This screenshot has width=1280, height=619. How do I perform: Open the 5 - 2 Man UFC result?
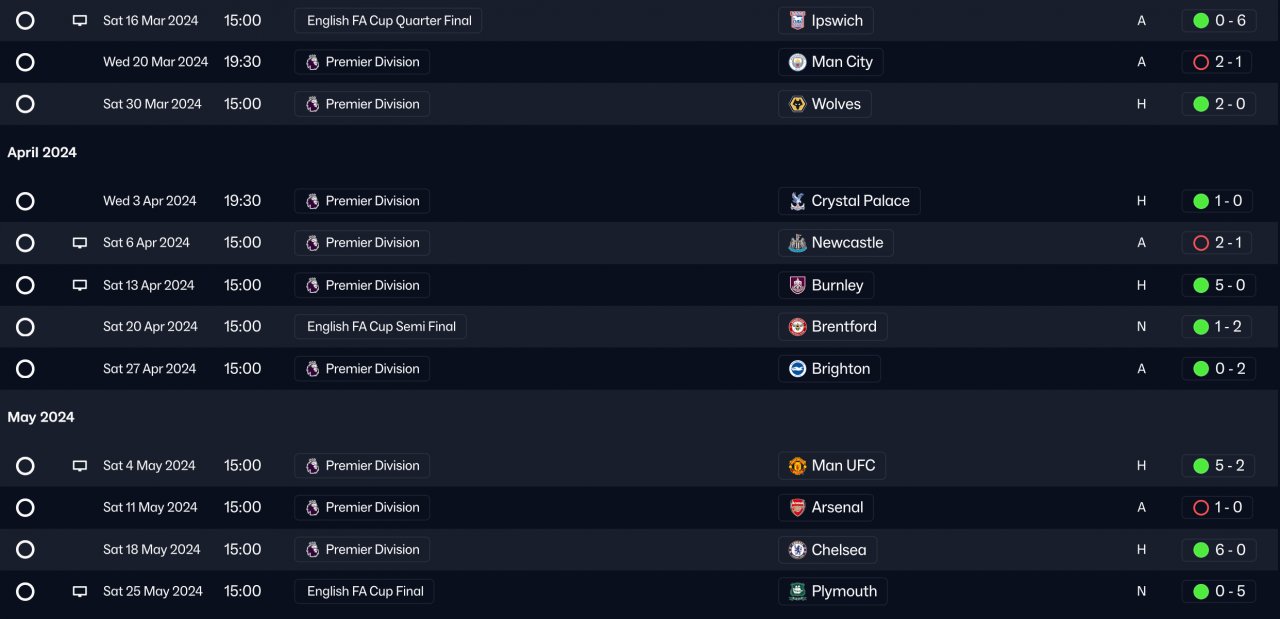coord(1218,465)
